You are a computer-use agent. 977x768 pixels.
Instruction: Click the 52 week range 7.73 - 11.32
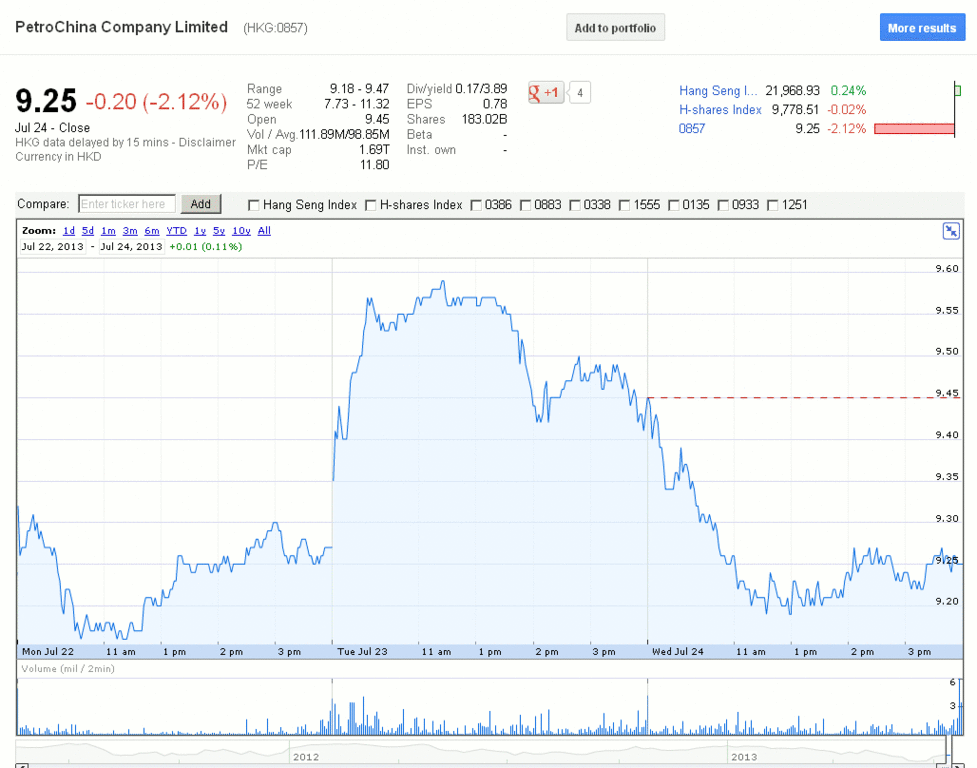click(356, 104)
